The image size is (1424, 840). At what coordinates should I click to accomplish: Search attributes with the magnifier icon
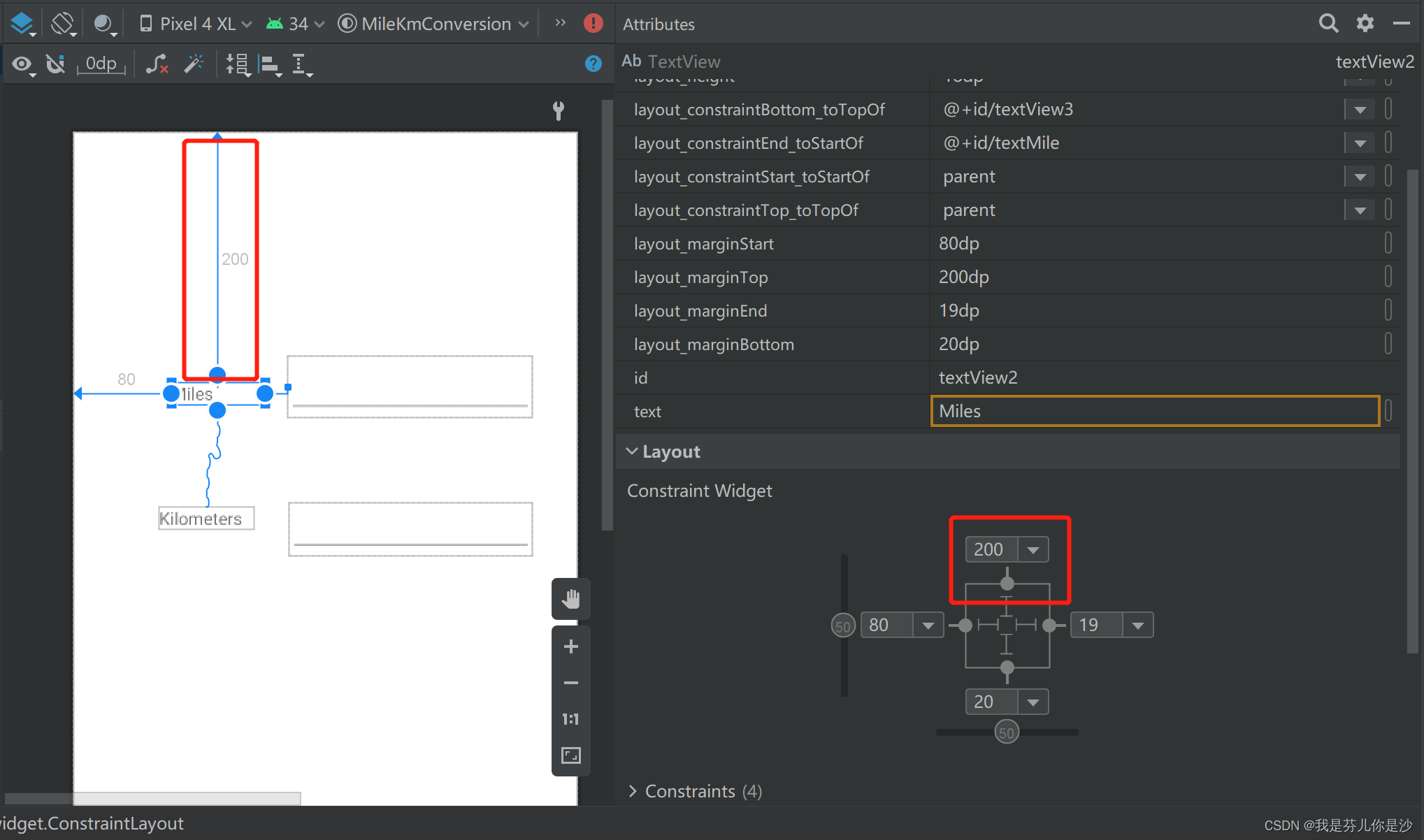pyautogui.click(x=1328, y=24)
